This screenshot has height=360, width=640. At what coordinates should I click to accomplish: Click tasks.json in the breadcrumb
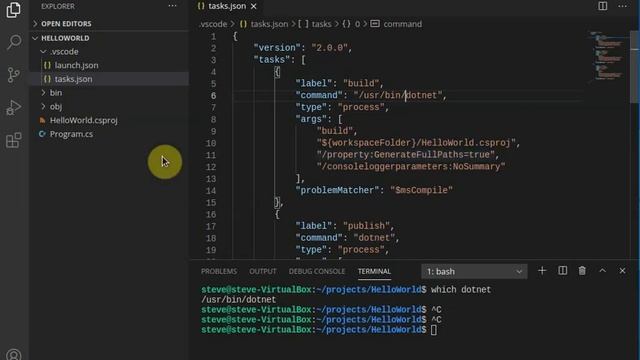point(269,24)
